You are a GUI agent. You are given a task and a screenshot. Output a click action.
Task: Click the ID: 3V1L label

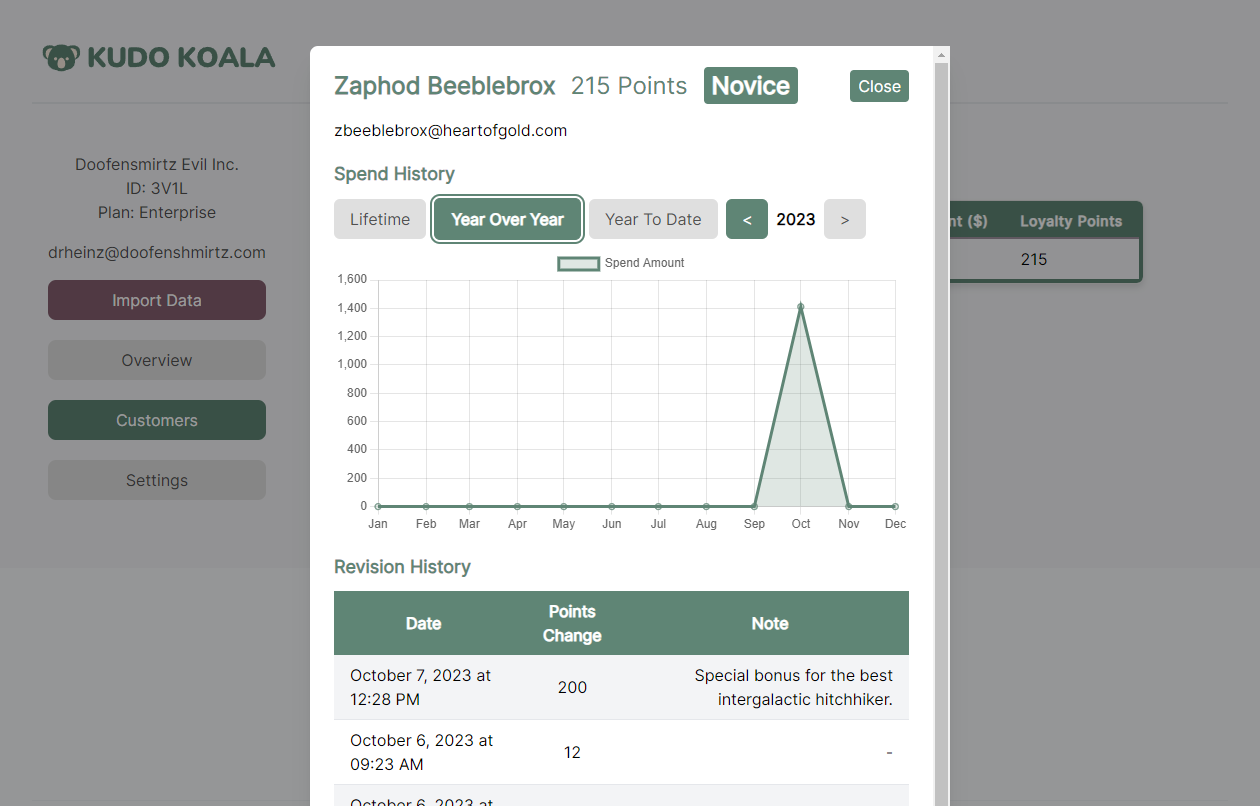click(x=157, y=188)
